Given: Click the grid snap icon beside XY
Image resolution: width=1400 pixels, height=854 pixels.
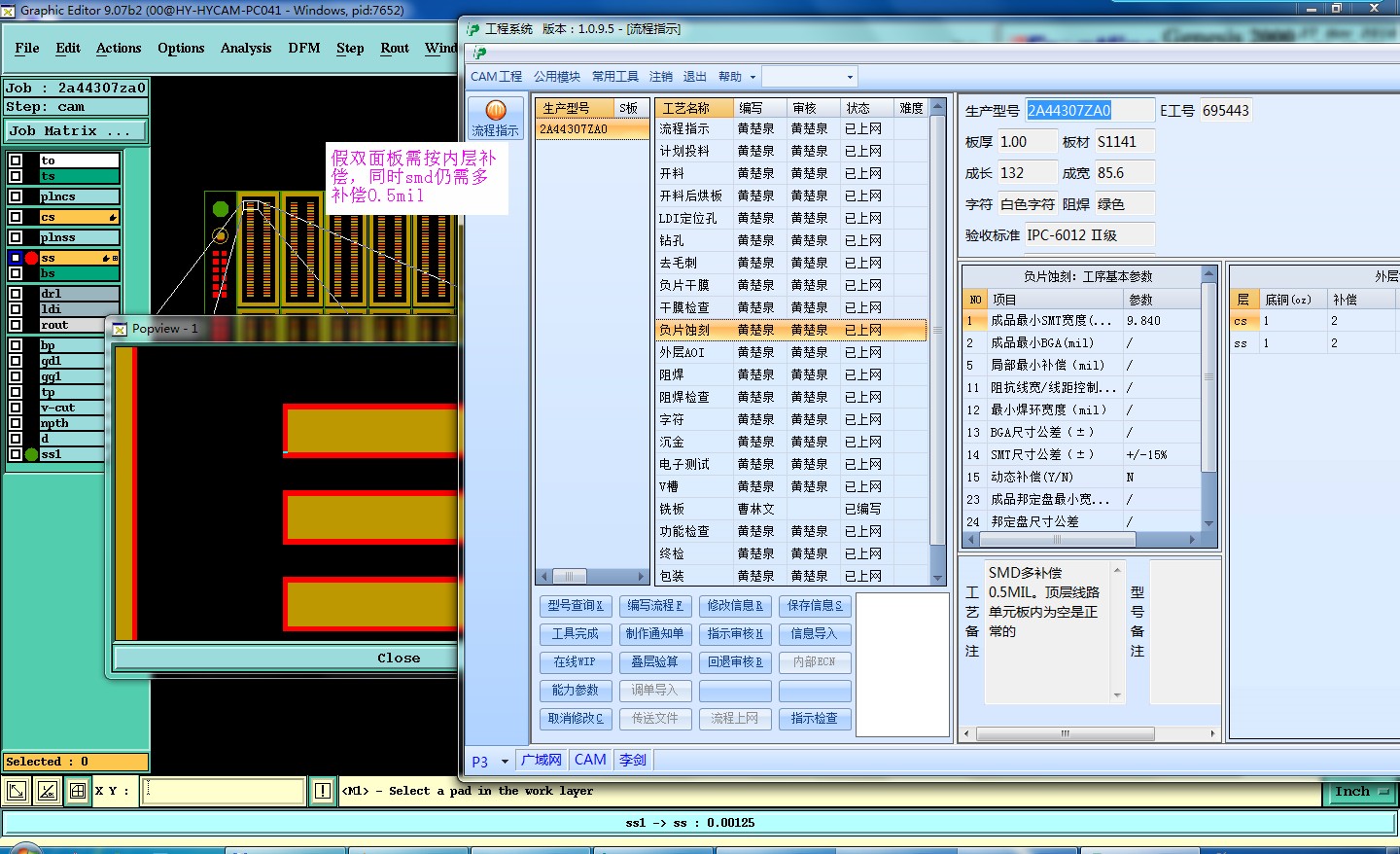Looking at the screenshot, I should pyautogui.click(x=78, y=791).
